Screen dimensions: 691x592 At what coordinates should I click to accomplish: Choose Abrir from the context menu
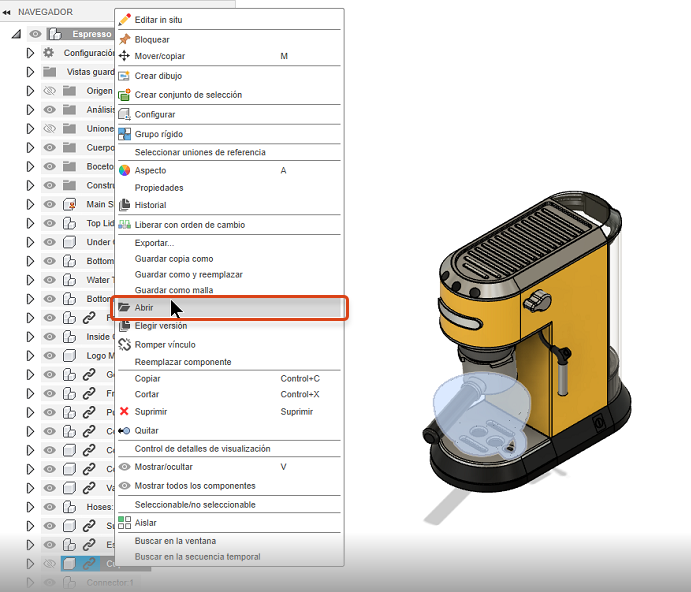pos(229,308)
